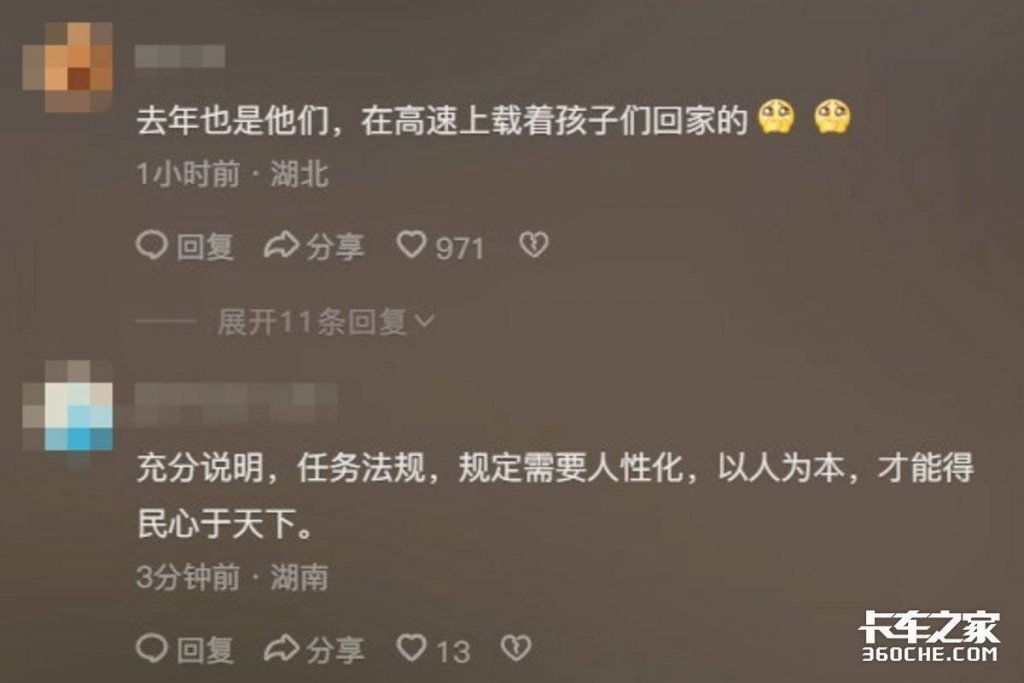Dislike the Hunan comment using broken heart

pos(516,648)
